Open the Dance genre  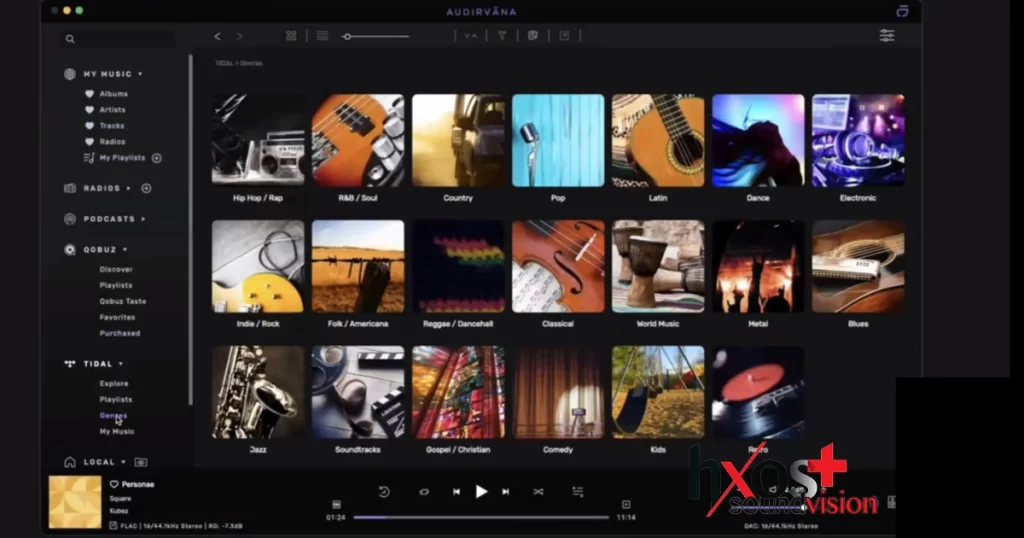click(758, 140)
